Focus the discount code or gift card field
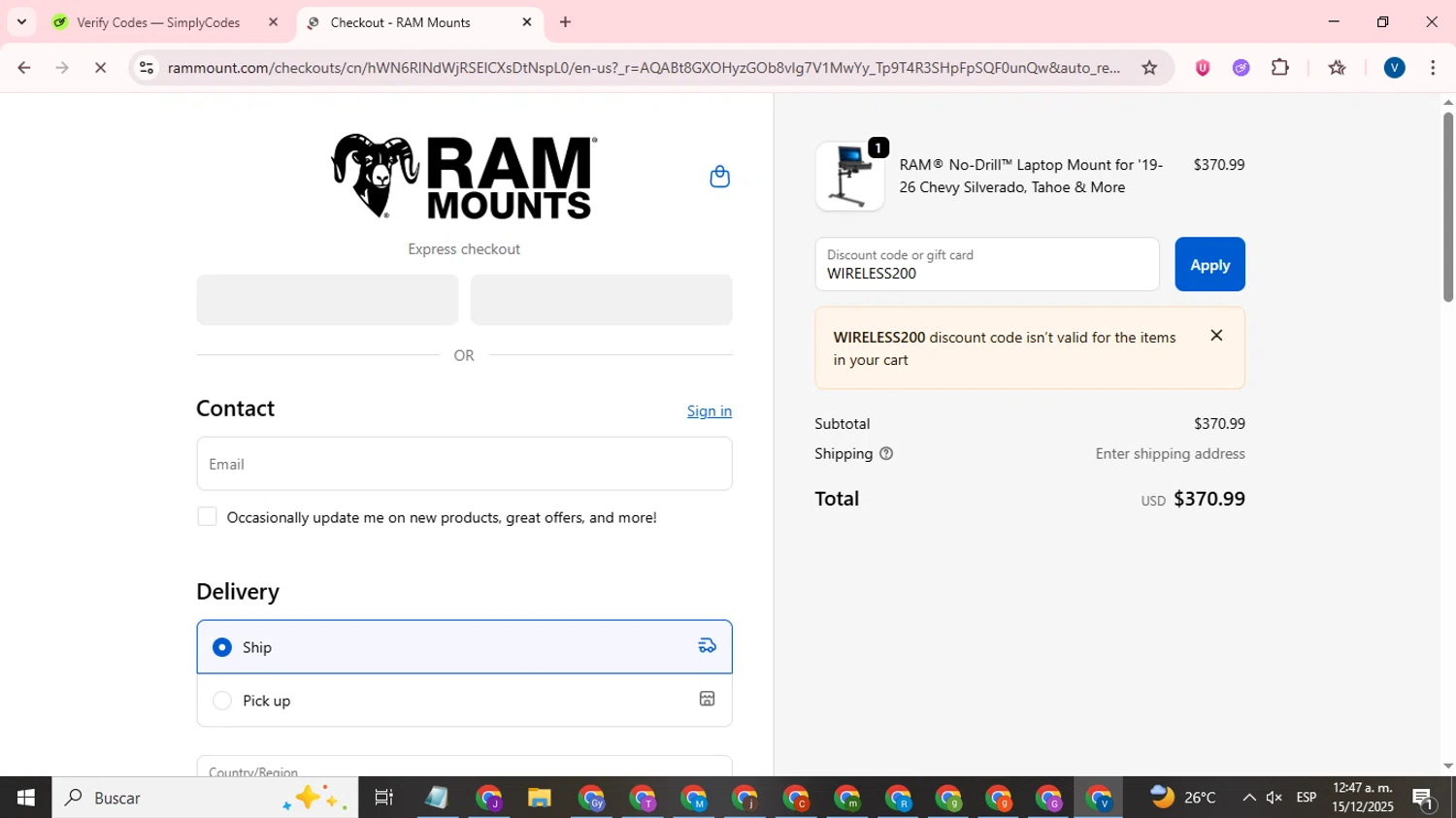Viewport: 1456px width, 818px height. (987, 264)
